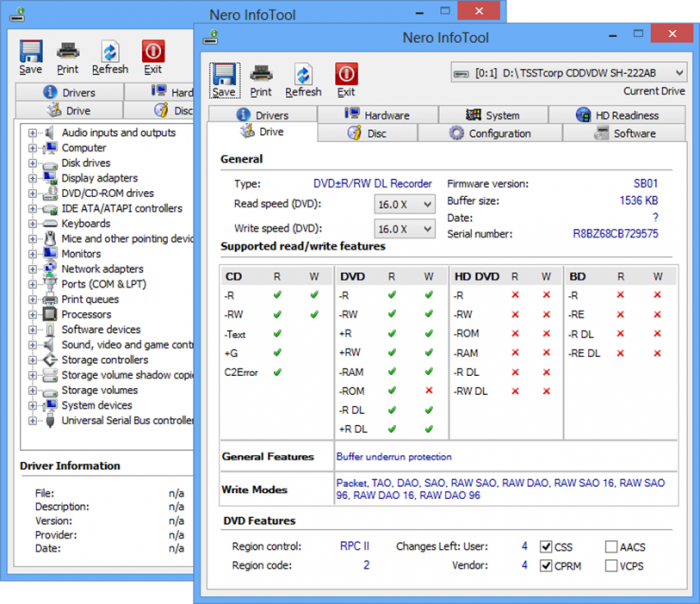Click front window title bar app icon

[211, 37]
